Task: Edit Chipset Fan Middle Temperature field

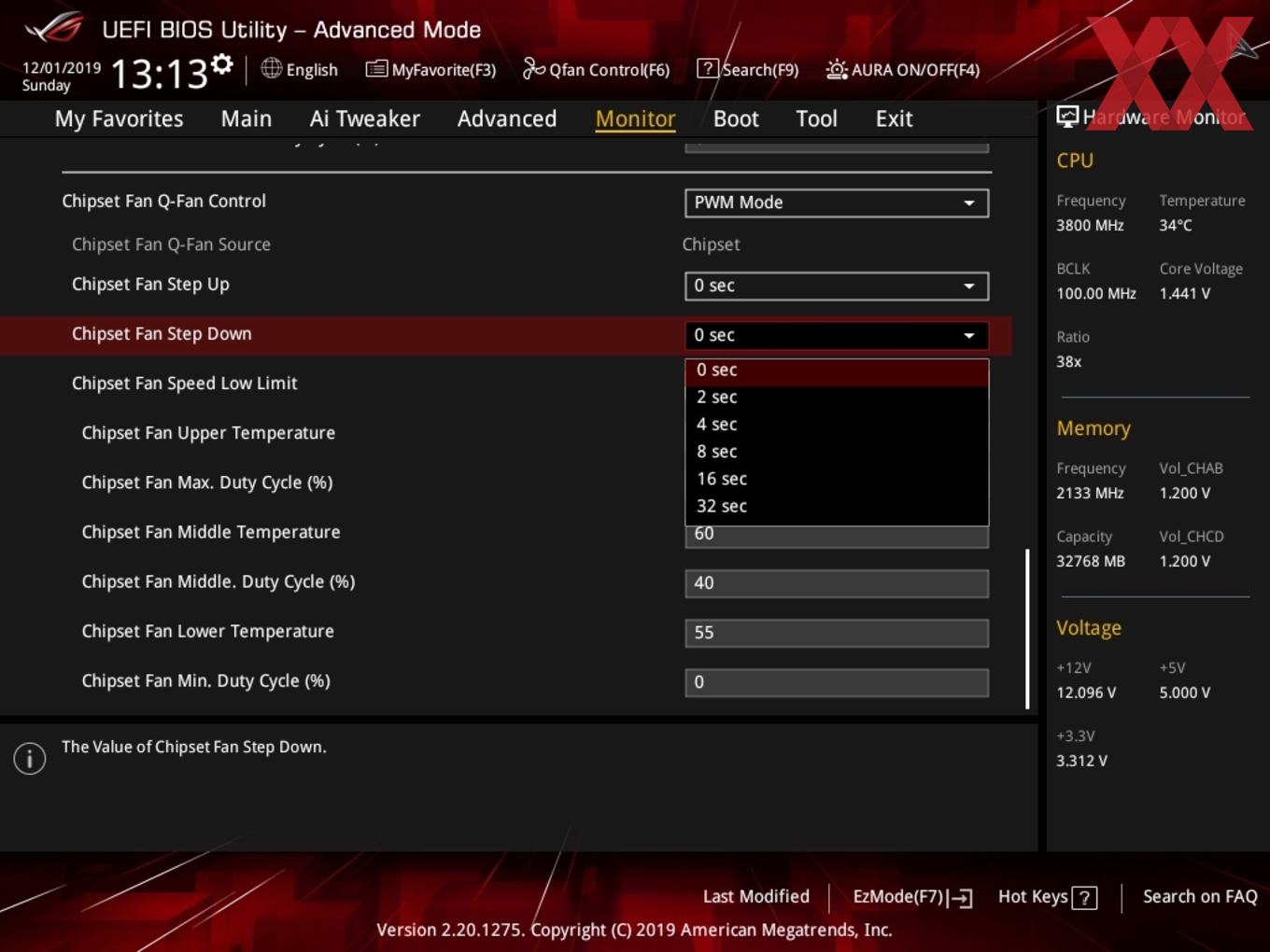Action: (x=837, y=537)
